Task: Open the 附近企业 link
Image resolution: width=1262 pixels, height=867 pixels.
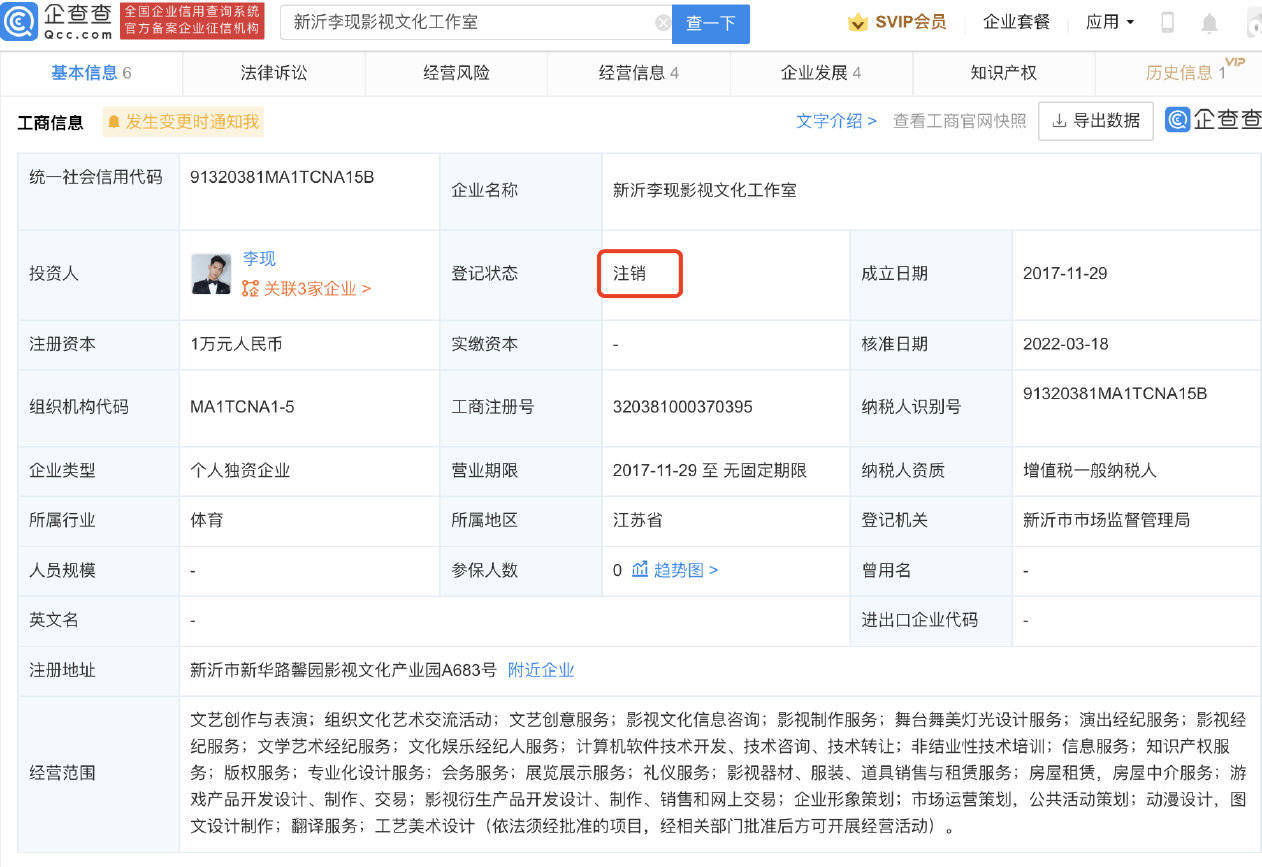Action: 541,670
